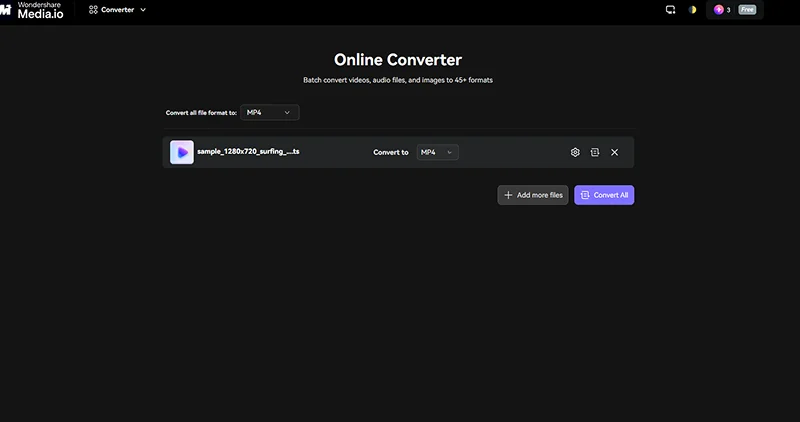Click the Convert All button
The width and height of the screenshot is (800, 422).
tap(604, 195)
